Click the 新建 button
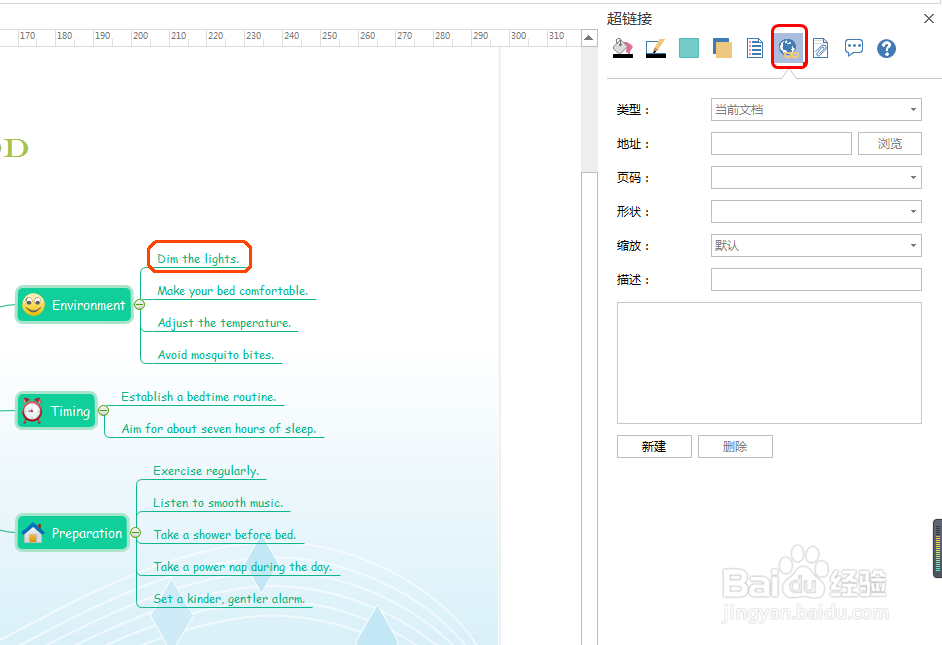This screenshot has height=645, width=942. click(x=654, y=446)
